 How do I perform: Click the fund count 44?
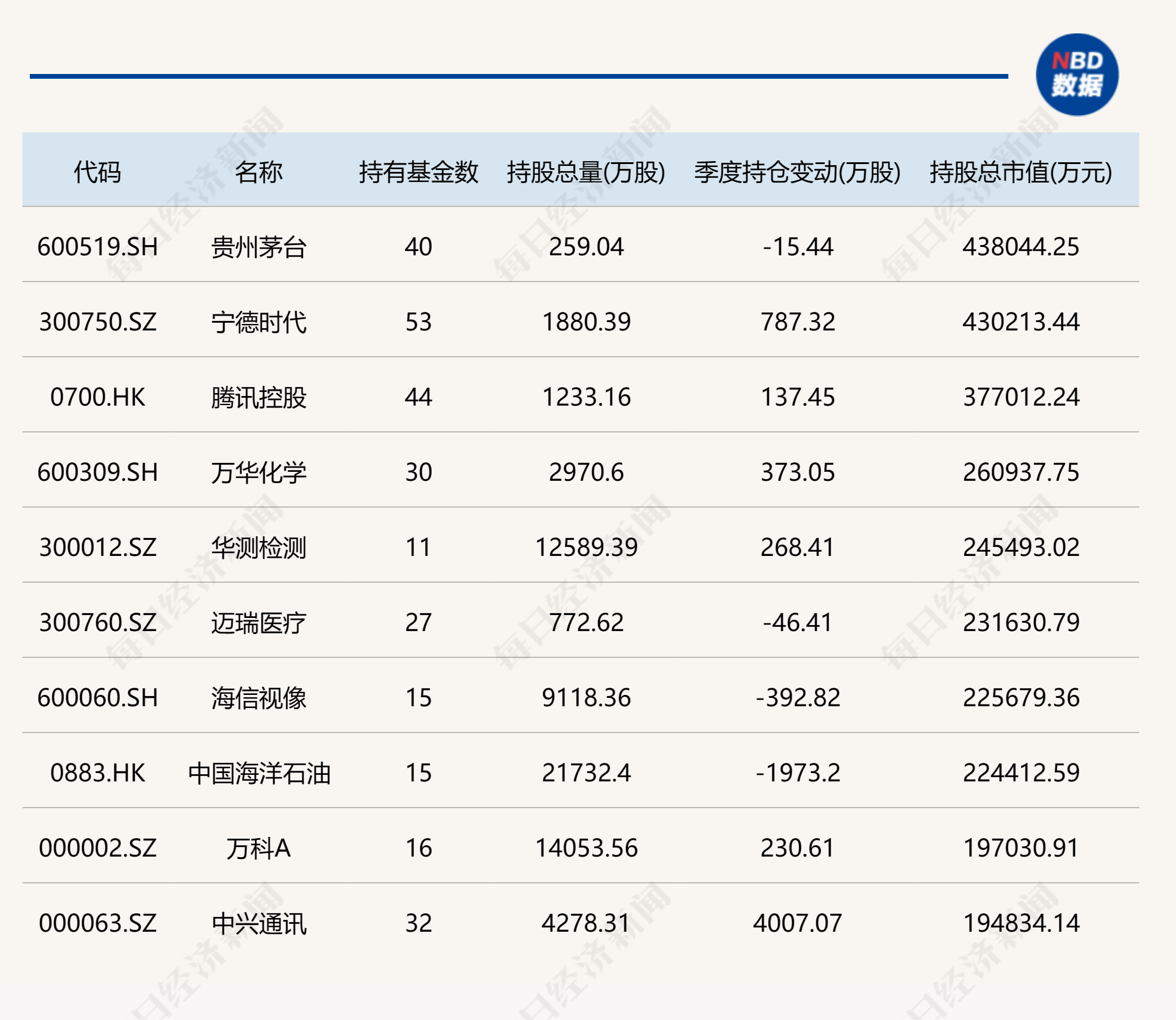tap(419, 397)
